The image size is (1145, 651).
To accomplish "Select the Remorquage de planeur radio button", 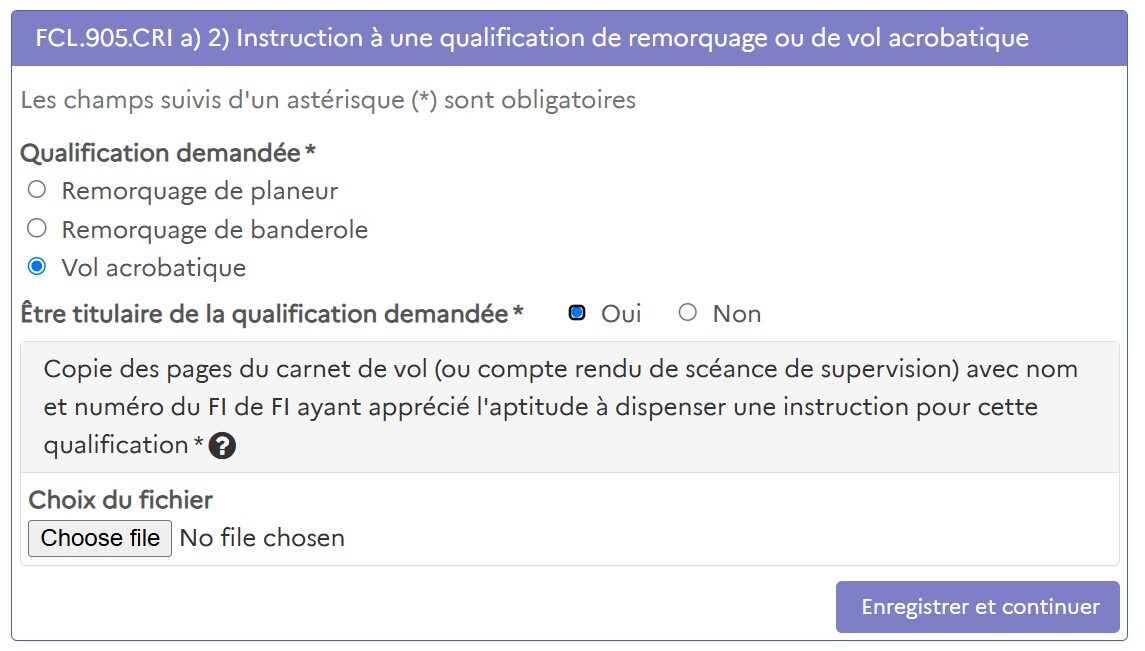I will [37, 190].
